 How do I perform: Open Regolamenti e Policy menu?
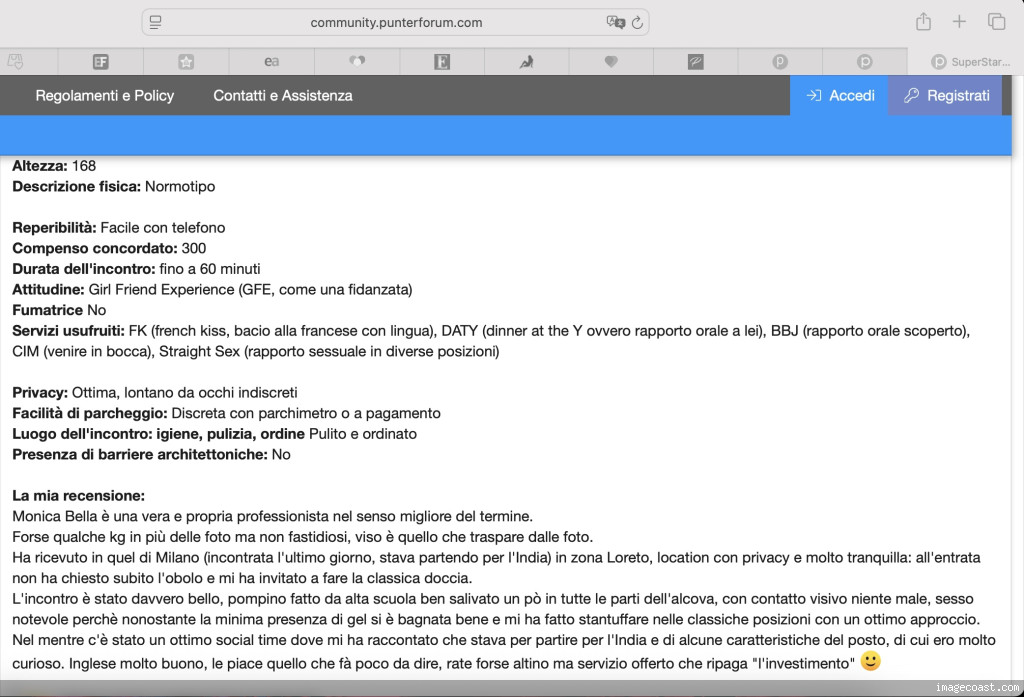104,96
